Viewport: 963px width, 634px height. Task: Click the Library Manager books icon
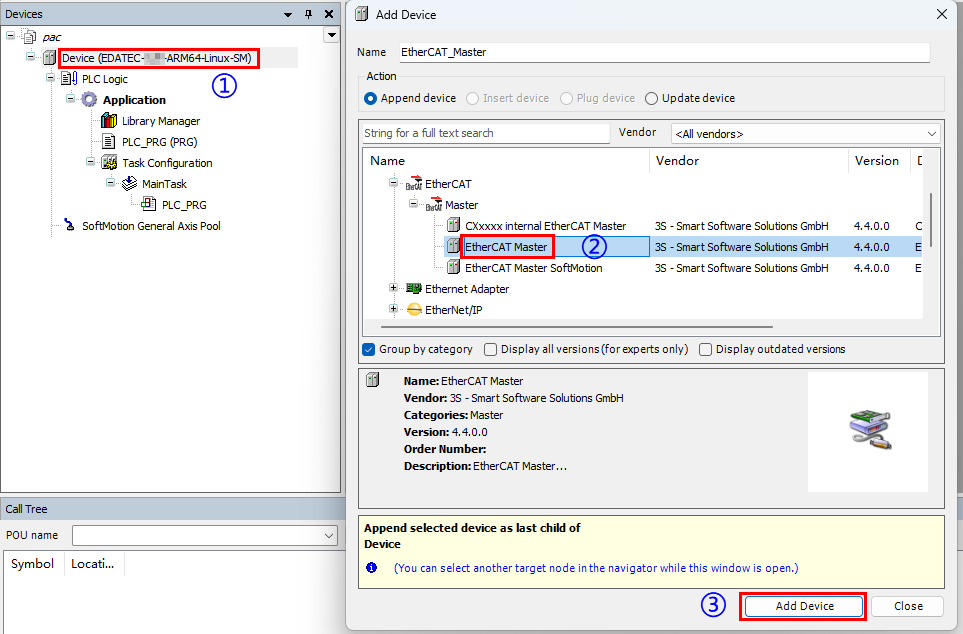(109, 121)
